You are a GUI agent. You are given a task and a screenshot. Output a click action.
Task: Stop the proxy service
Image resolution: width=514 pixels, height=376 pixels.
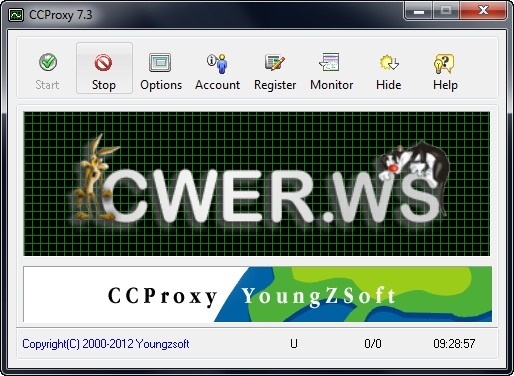pos(104,68)
